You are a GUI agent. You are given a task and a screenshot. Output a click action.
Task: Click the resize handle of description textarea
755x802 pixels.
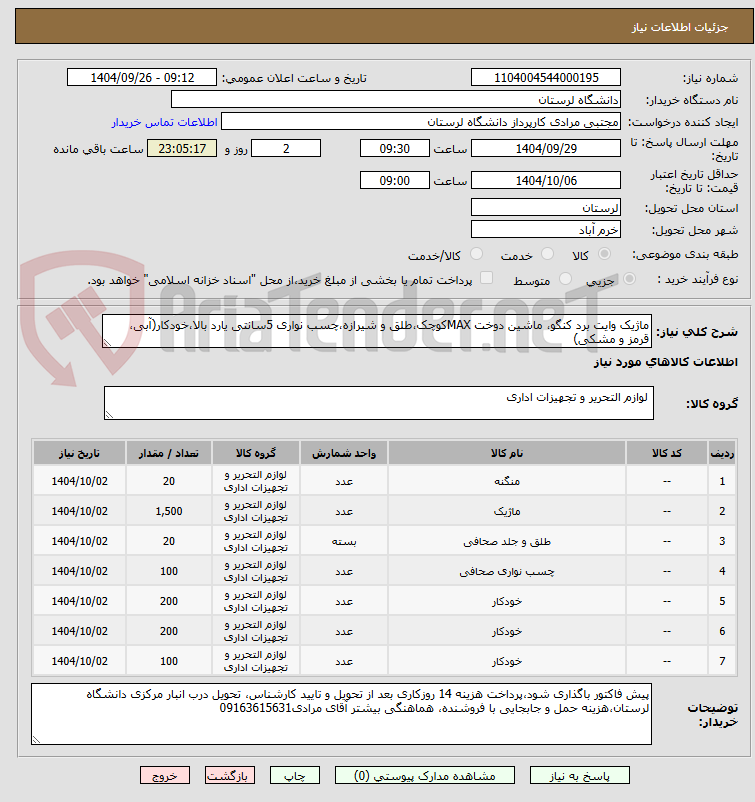[107, 343]
